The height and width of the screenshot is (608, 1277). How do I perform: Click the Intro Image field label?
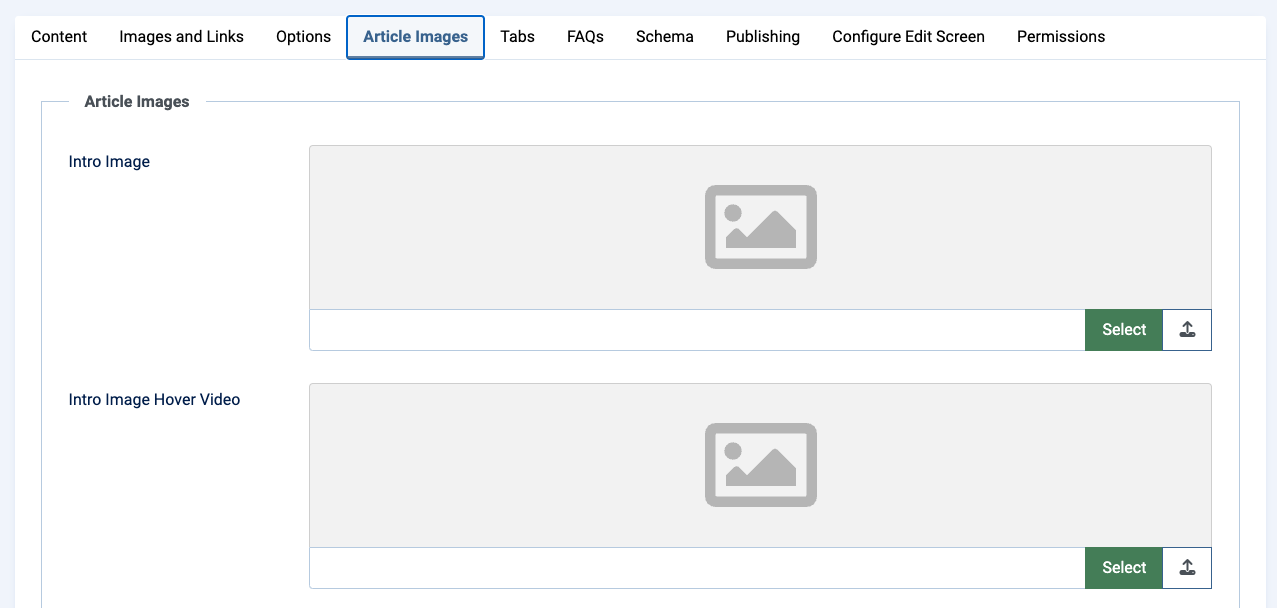109,162
